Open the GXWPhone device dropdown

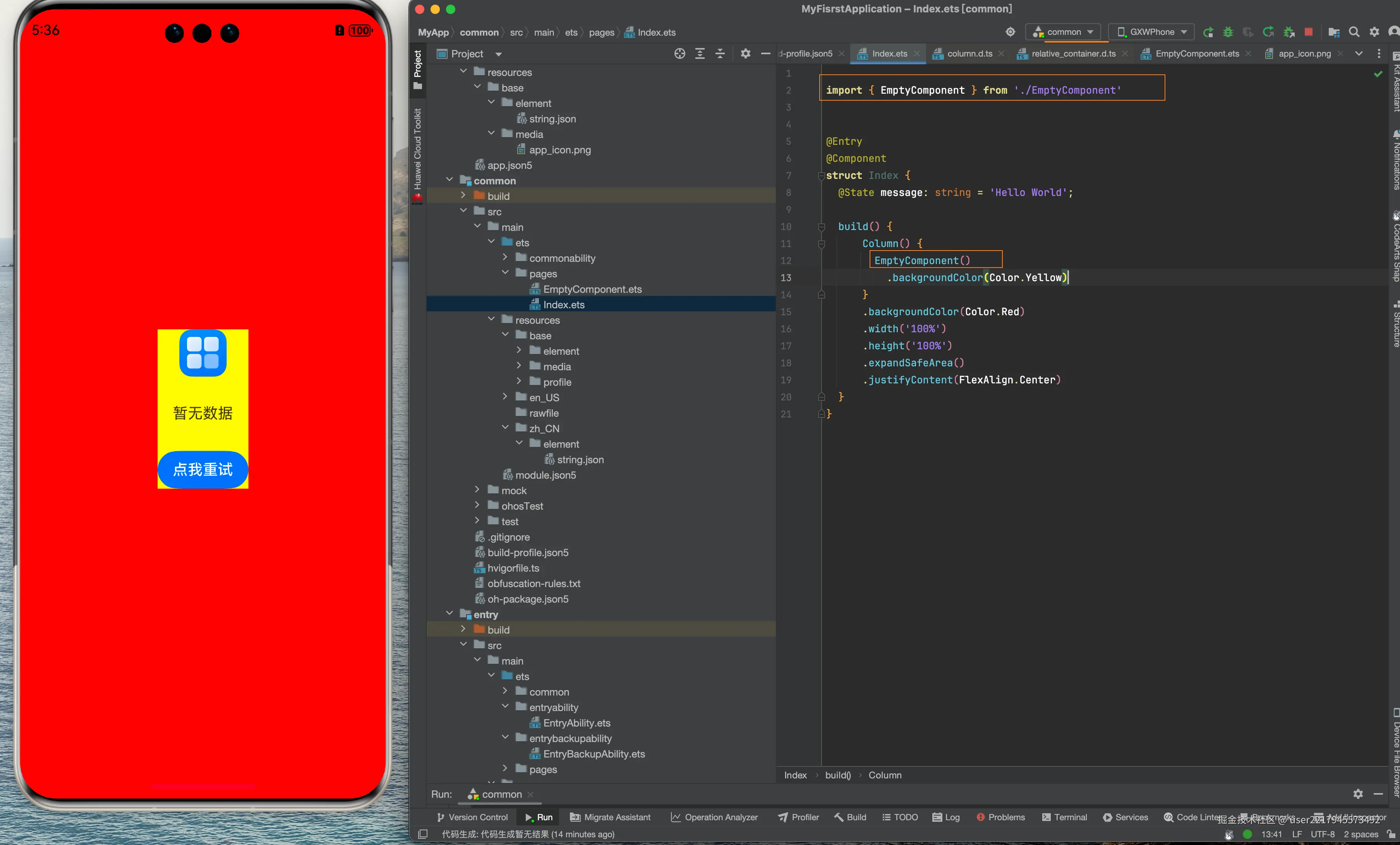[1151, 32]
